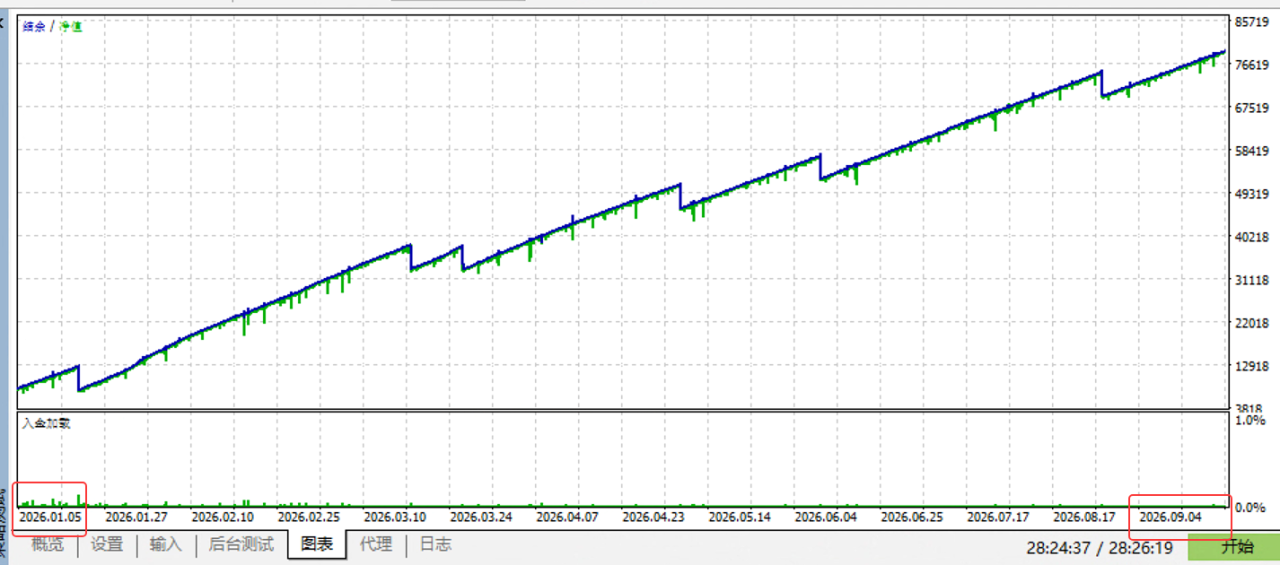1280x565 pixels.
Task: Switch to the 概览 tab
Action: [x=47, y=545]
